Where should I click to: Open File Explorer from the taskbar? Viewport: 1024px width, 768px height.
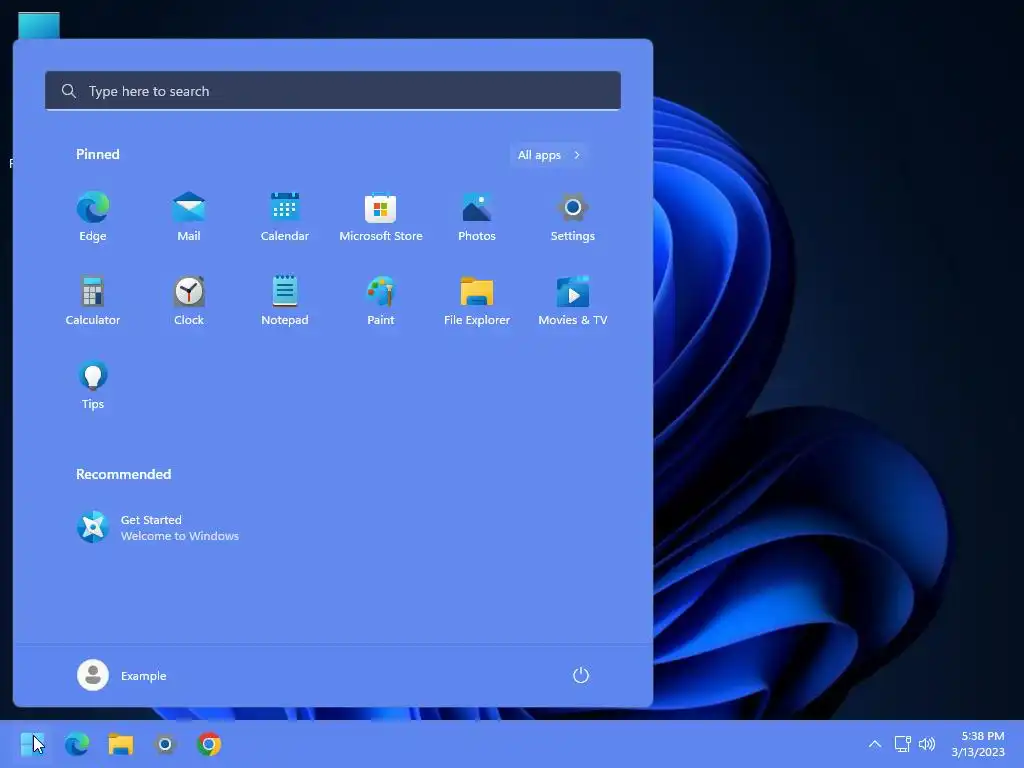click(x=121, y=744)
